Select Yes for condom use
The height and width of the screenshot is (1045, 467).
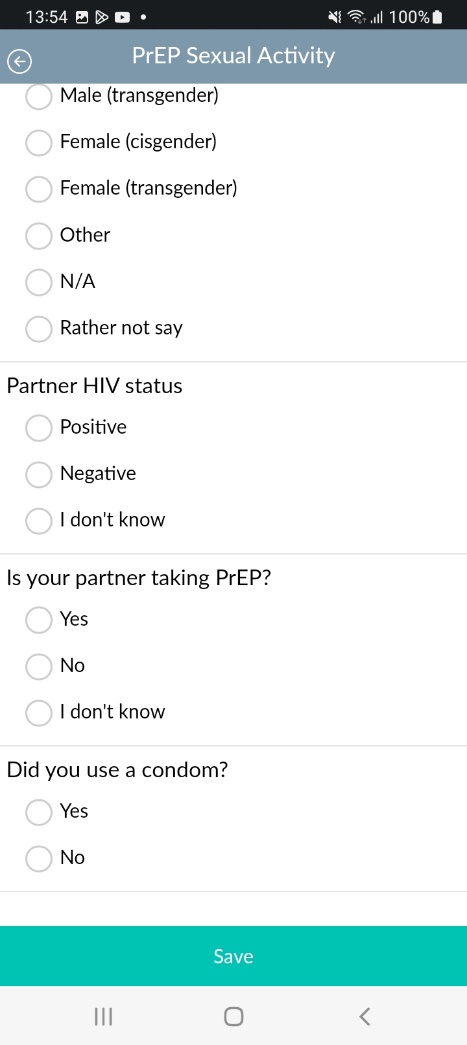[39, 811]
